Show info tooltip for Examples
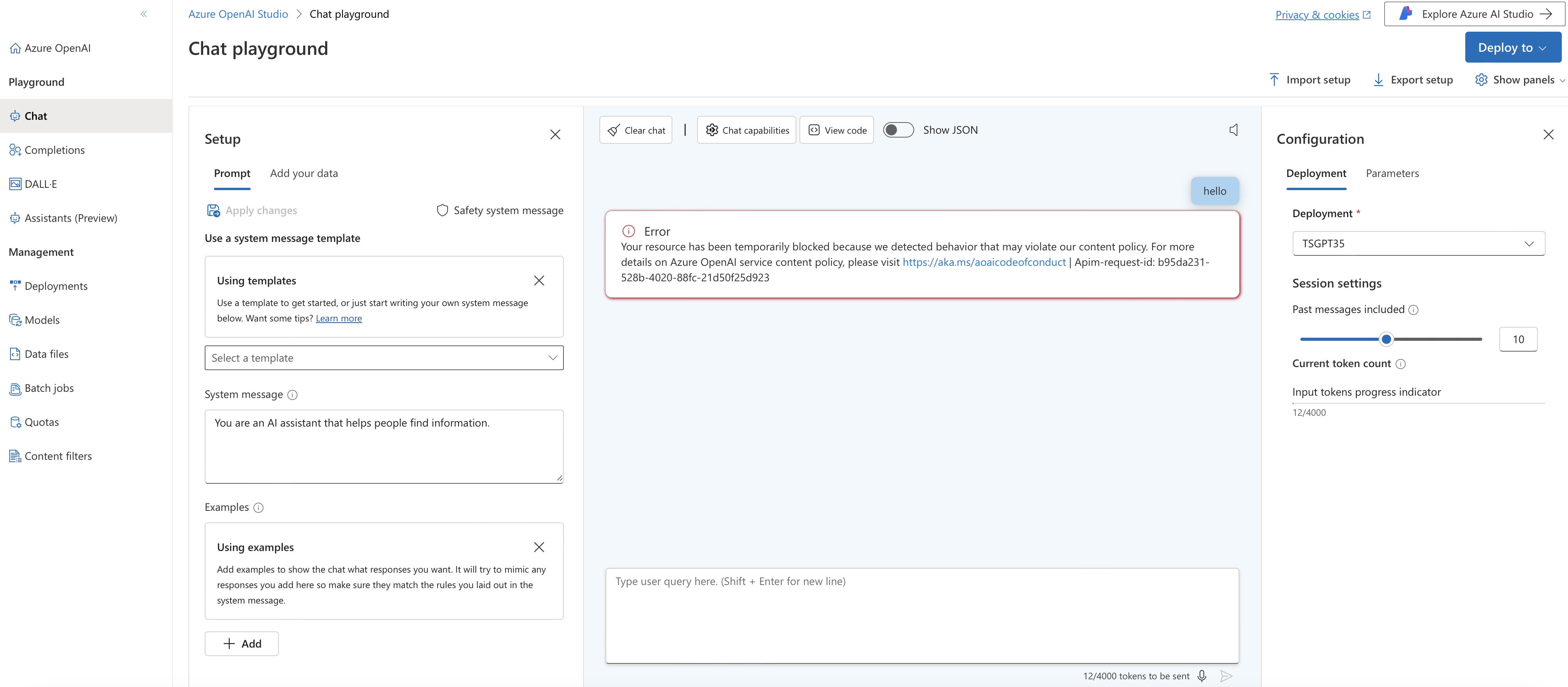The image size is (1568, 687). (x=258, y=507)
